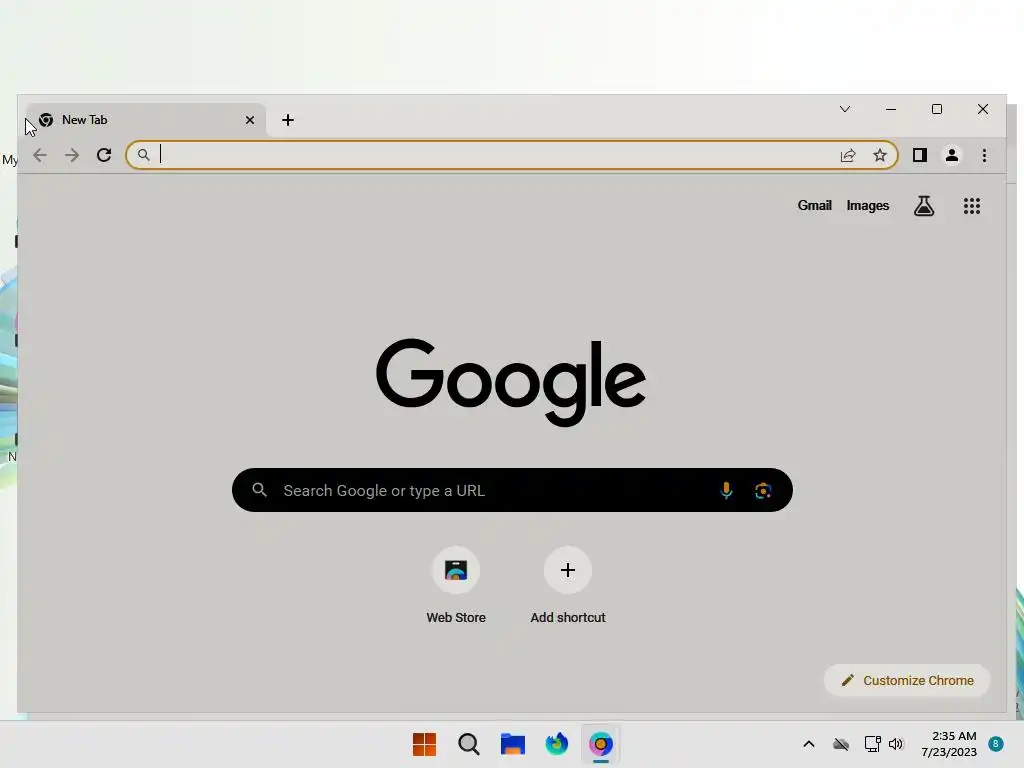
Task: Launch the Firefox-style browser taskbar icon
Action: pos(556,744)
